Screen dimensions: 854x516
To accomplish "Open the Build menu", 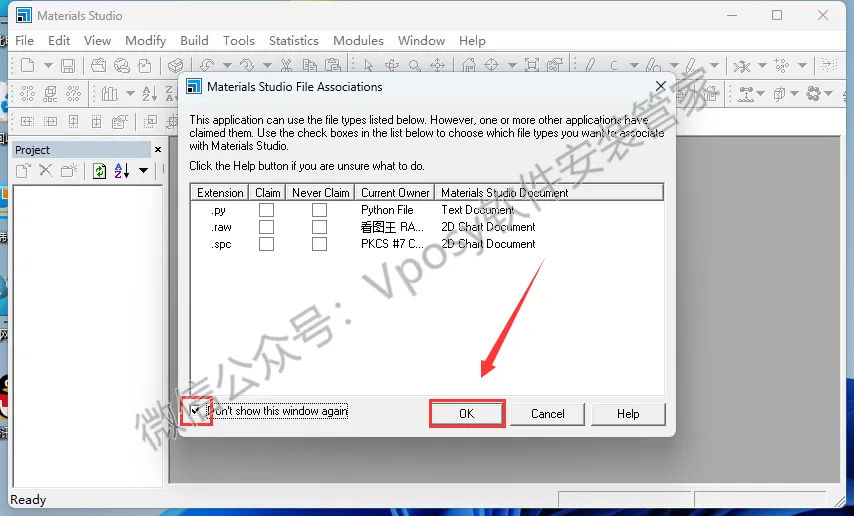I will click(194, 41).
